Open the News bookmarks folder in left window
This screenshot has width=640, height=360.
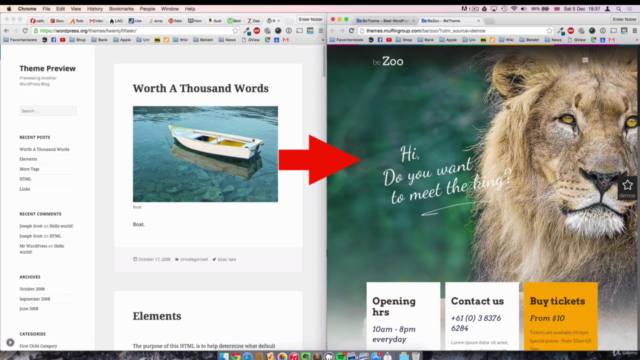[x=227, y=40]
